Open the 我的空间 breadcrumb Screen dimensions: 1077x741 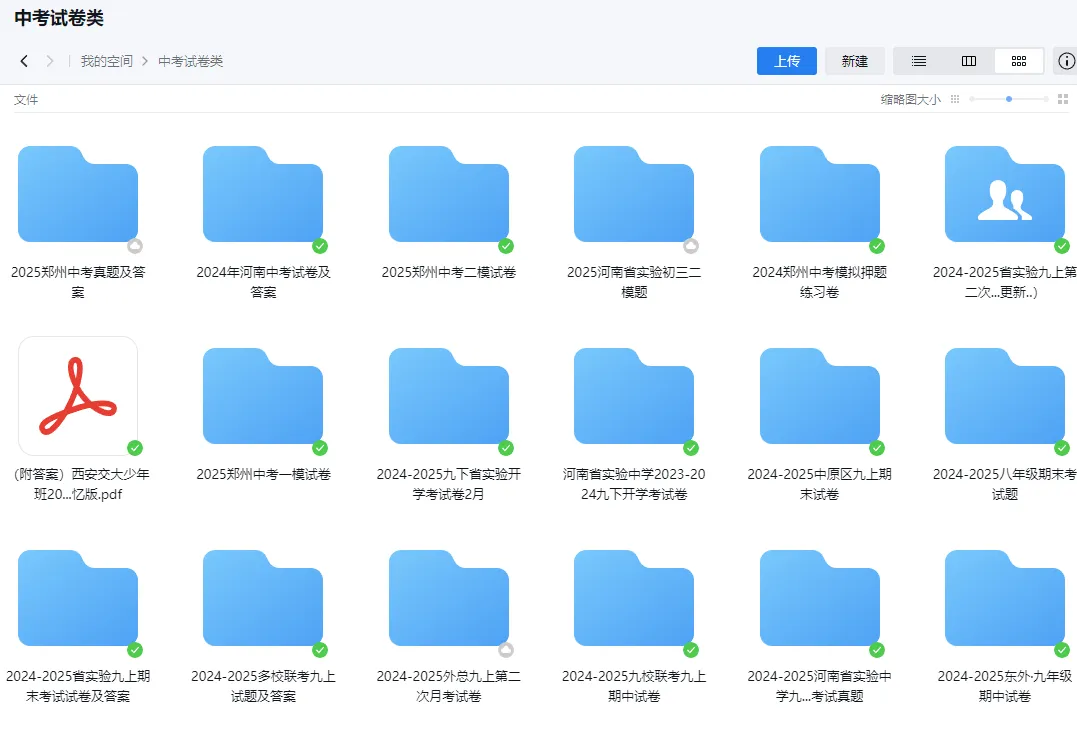pyautogui.click(x=107, y=61)
